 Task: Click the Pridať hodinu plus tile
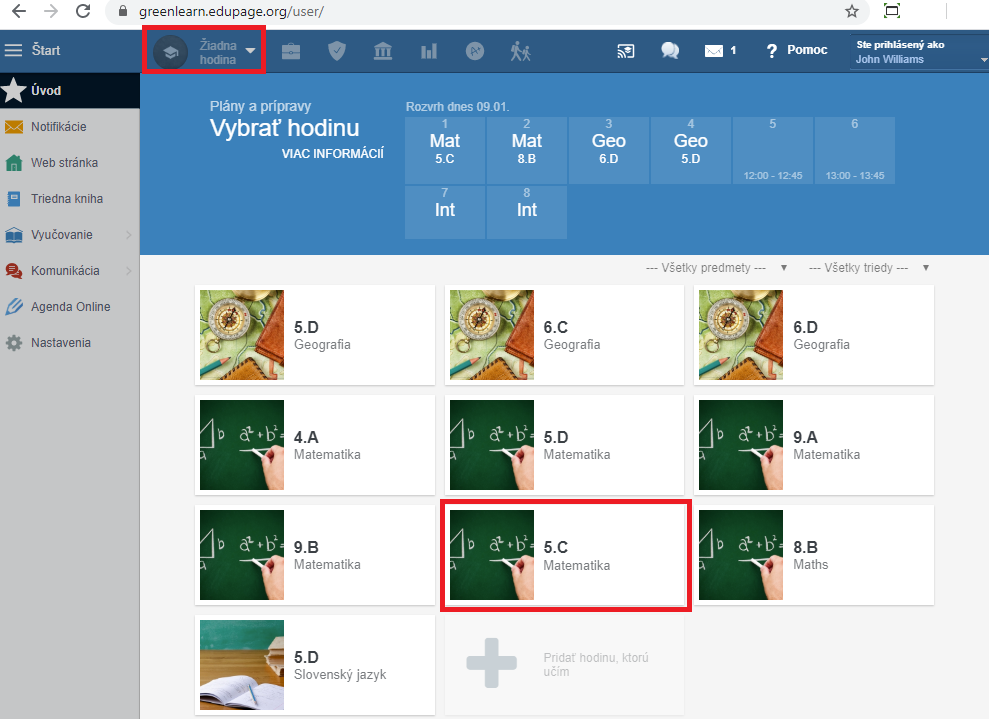[492, 665]
